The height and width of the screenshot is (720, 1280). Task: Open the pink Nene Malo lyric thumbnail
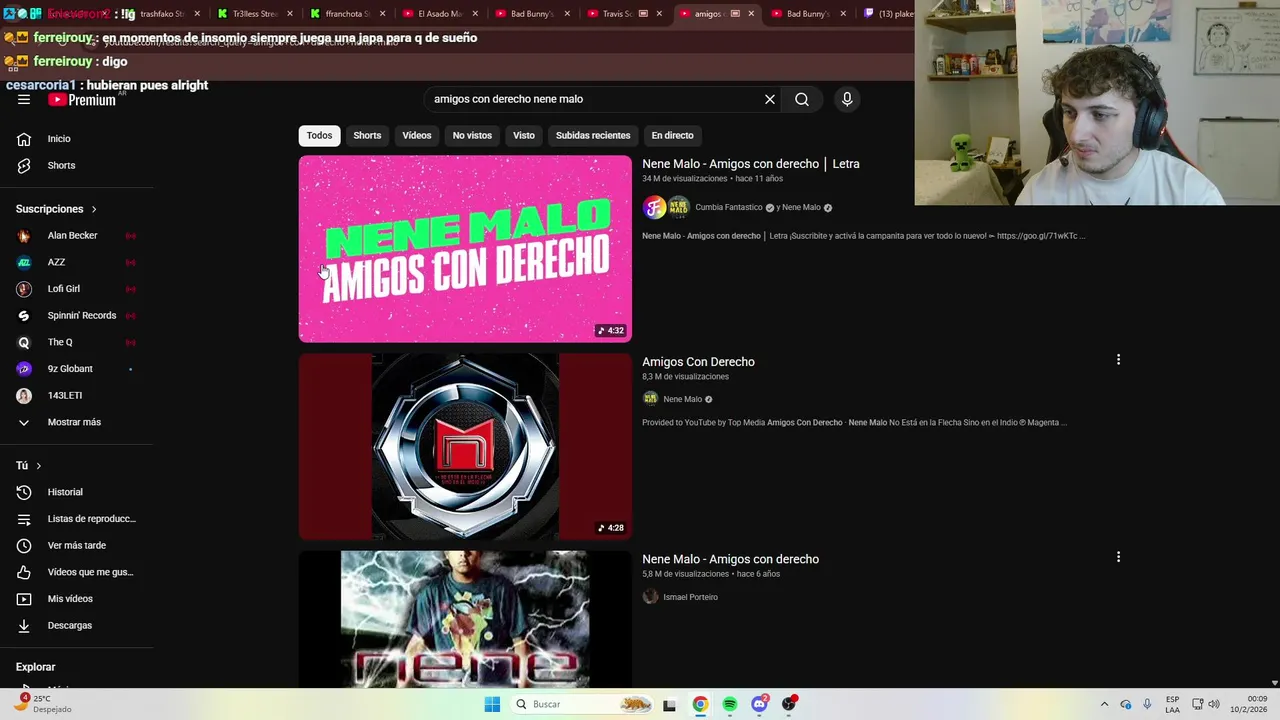tap(465, 249)
